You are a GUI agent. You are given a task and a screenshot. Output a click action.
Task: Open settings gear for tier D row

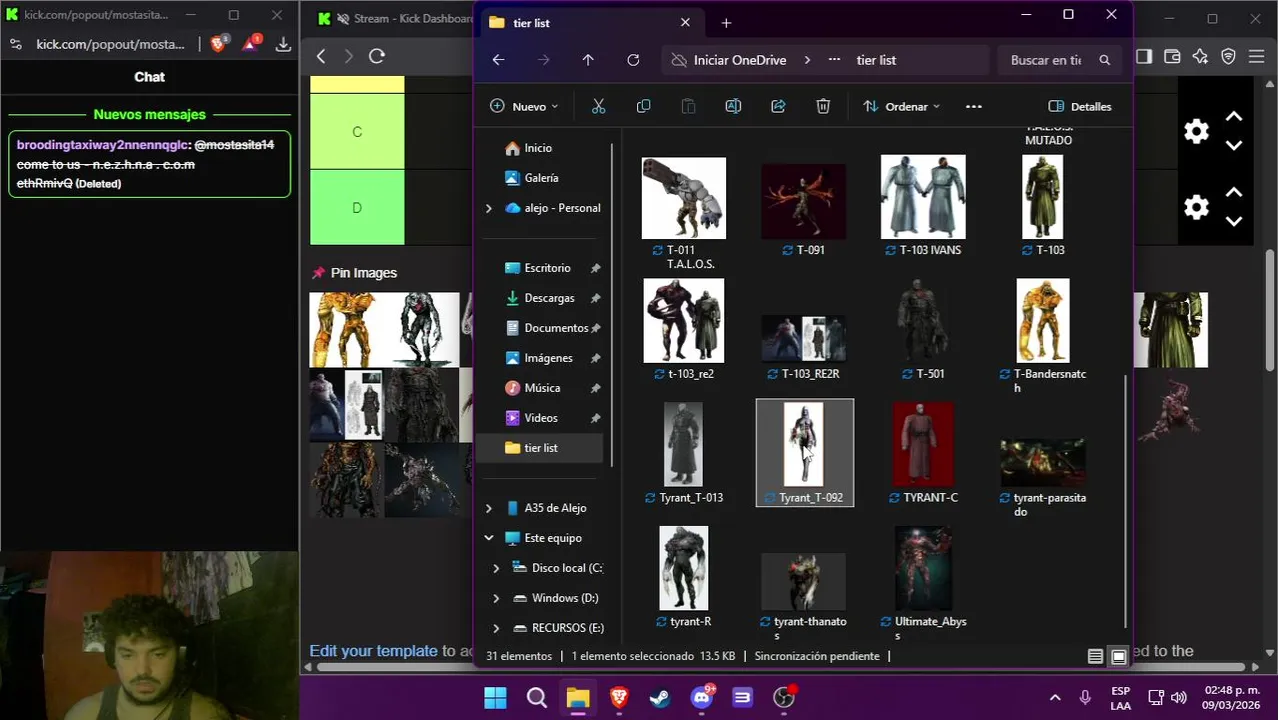1196,207
